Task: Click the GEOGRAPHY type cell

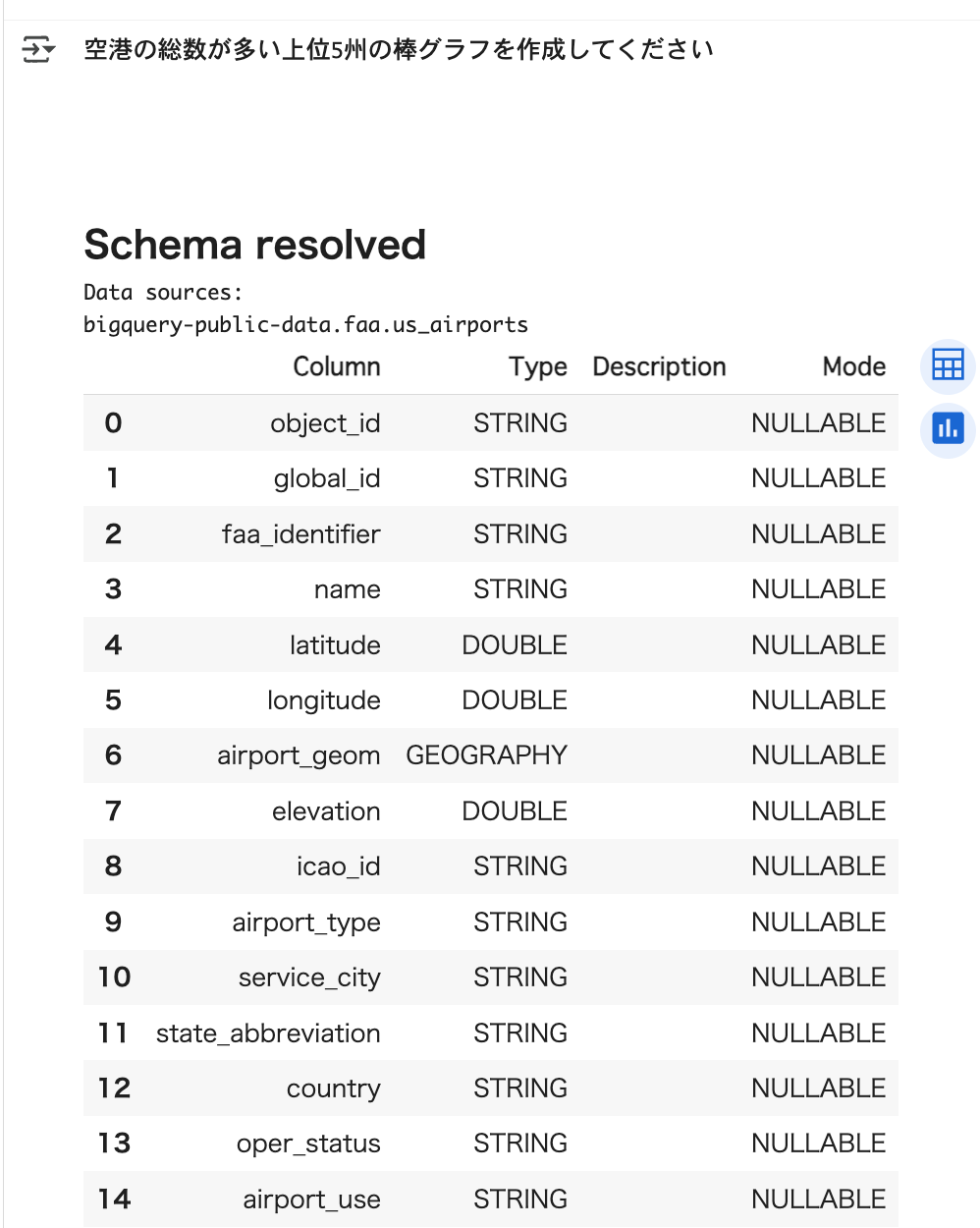Action: click(x=486, y=755)
